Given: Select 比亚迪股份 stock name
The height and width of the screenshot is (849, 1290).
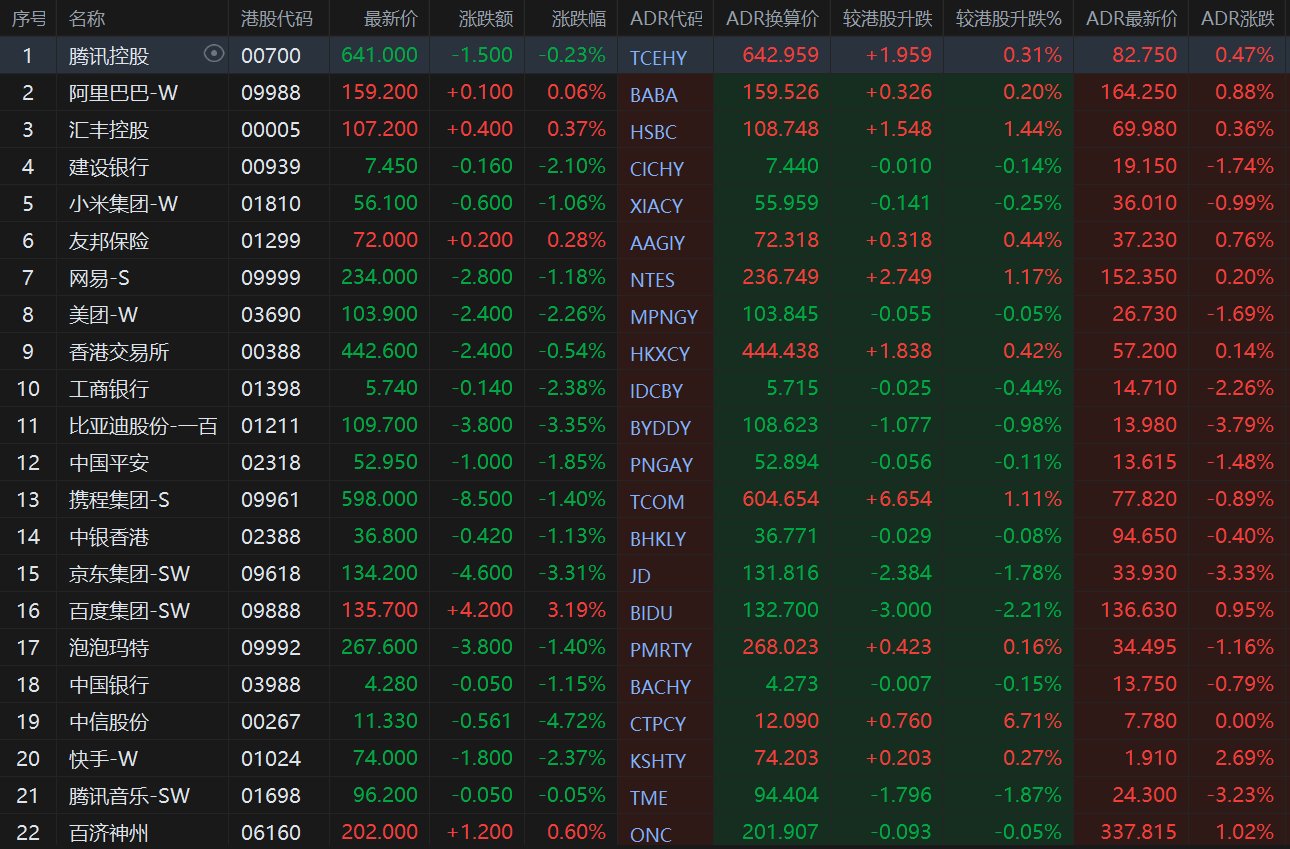Looking at the screenshot, I should point(143,426).
